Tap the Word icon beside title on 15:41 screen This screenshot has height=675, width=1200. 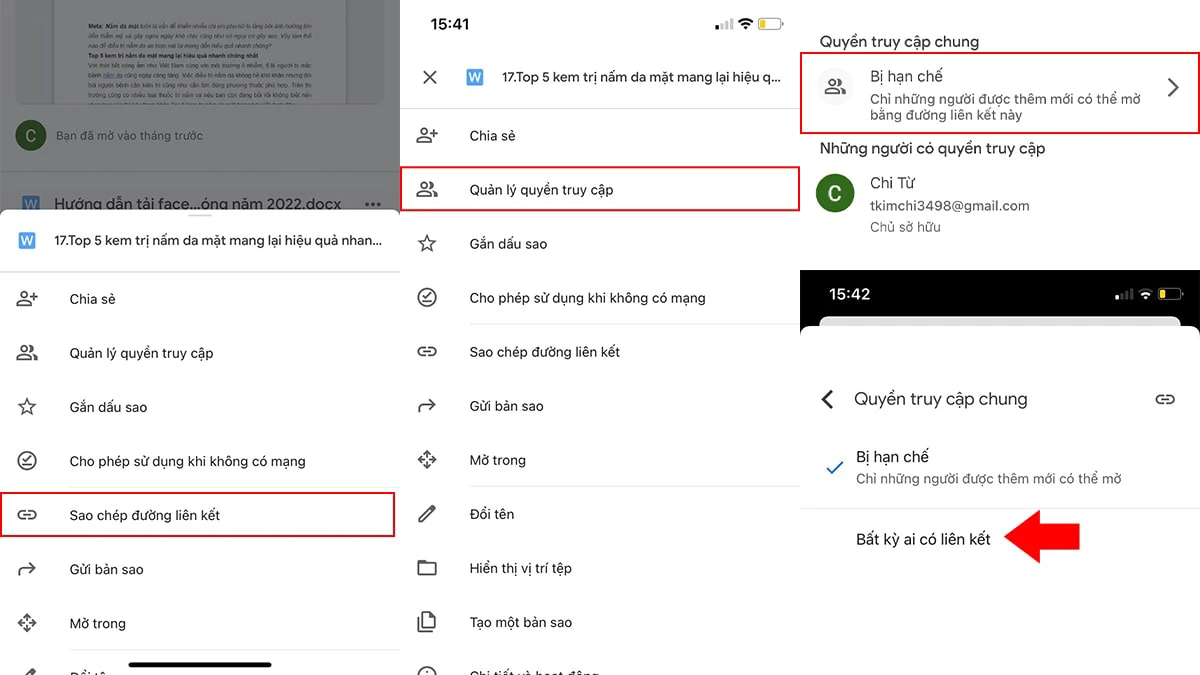[475, 77]
